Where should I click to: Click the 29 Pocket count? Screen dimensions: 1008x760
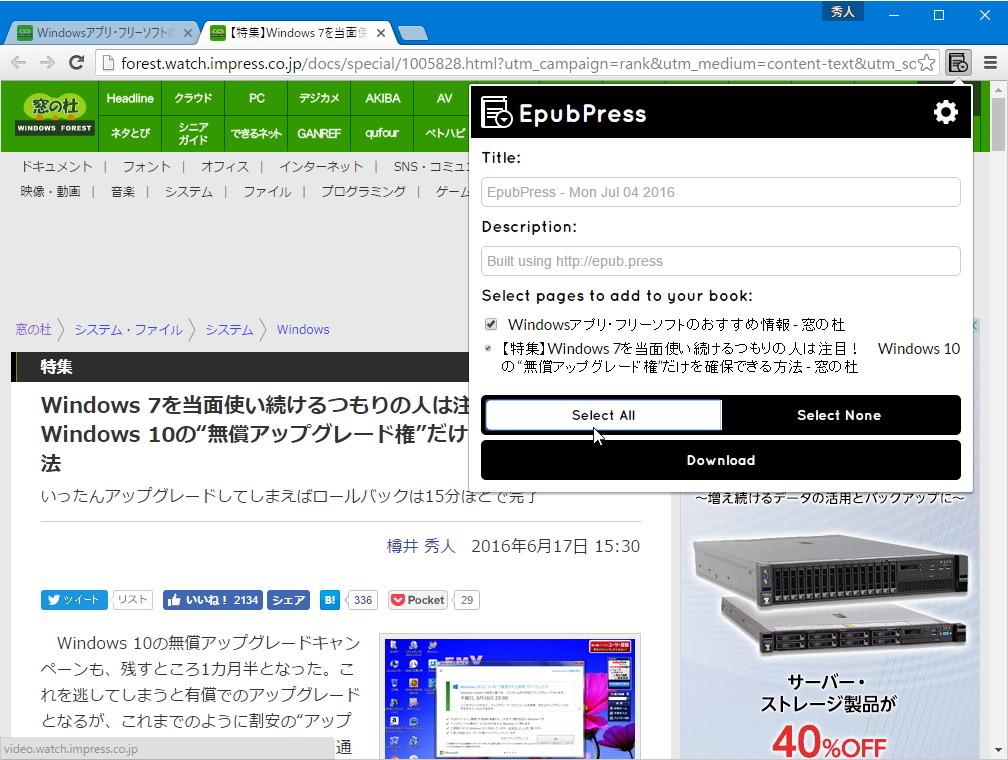(x=467, y=600)
